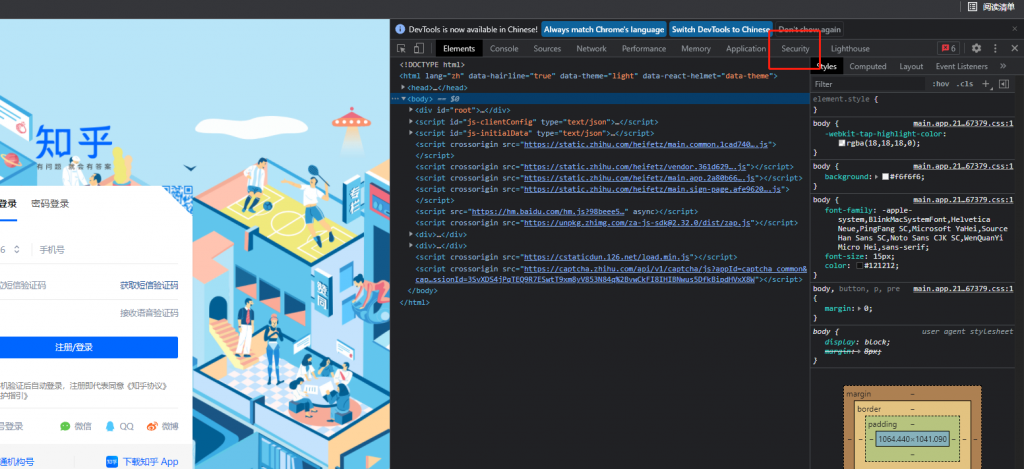Expand the <head> node

point(403,87)
